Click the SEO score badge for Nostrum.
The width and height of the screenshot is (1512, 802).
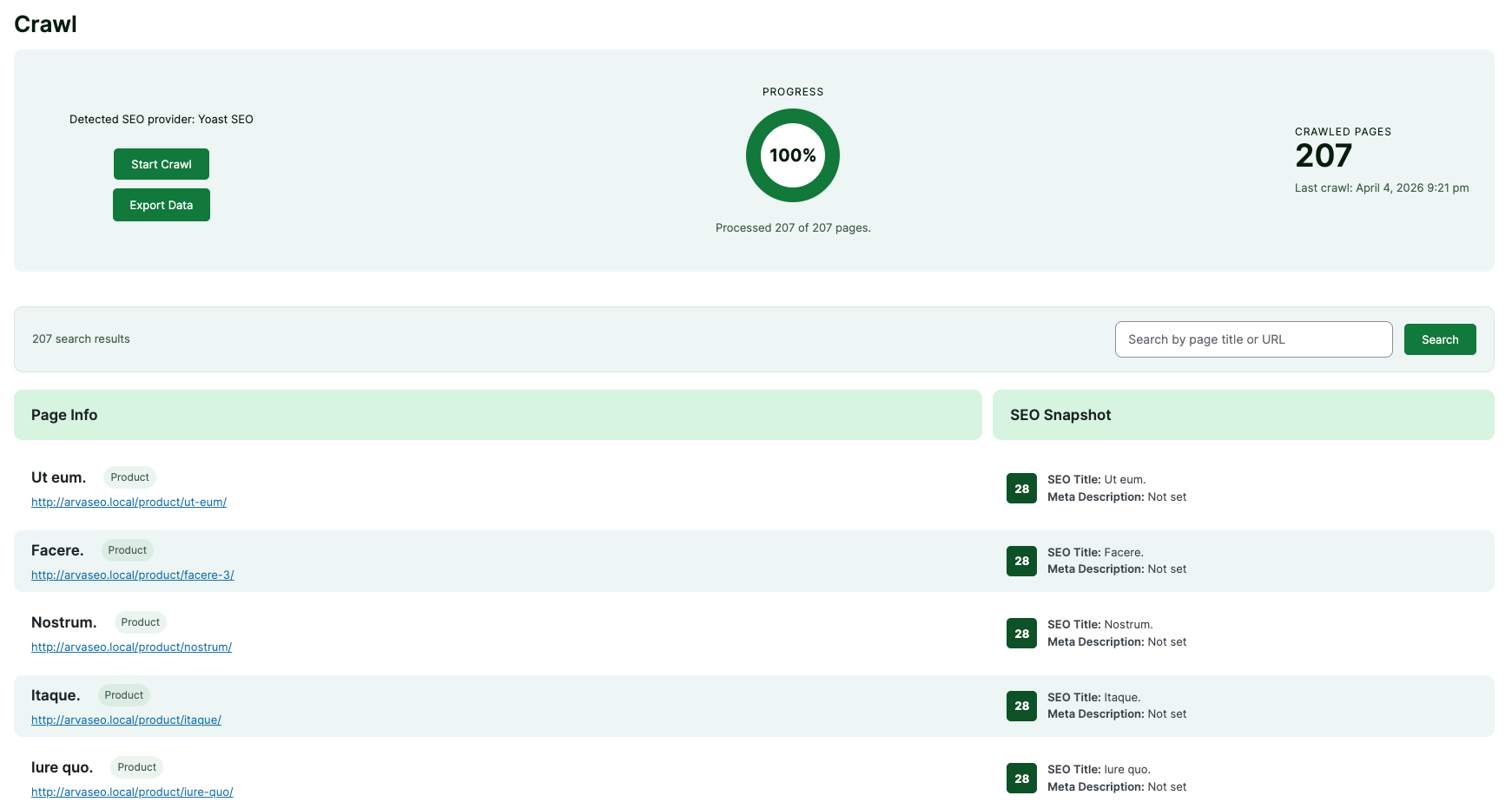pyautogui.click(x=1021, y=634)
